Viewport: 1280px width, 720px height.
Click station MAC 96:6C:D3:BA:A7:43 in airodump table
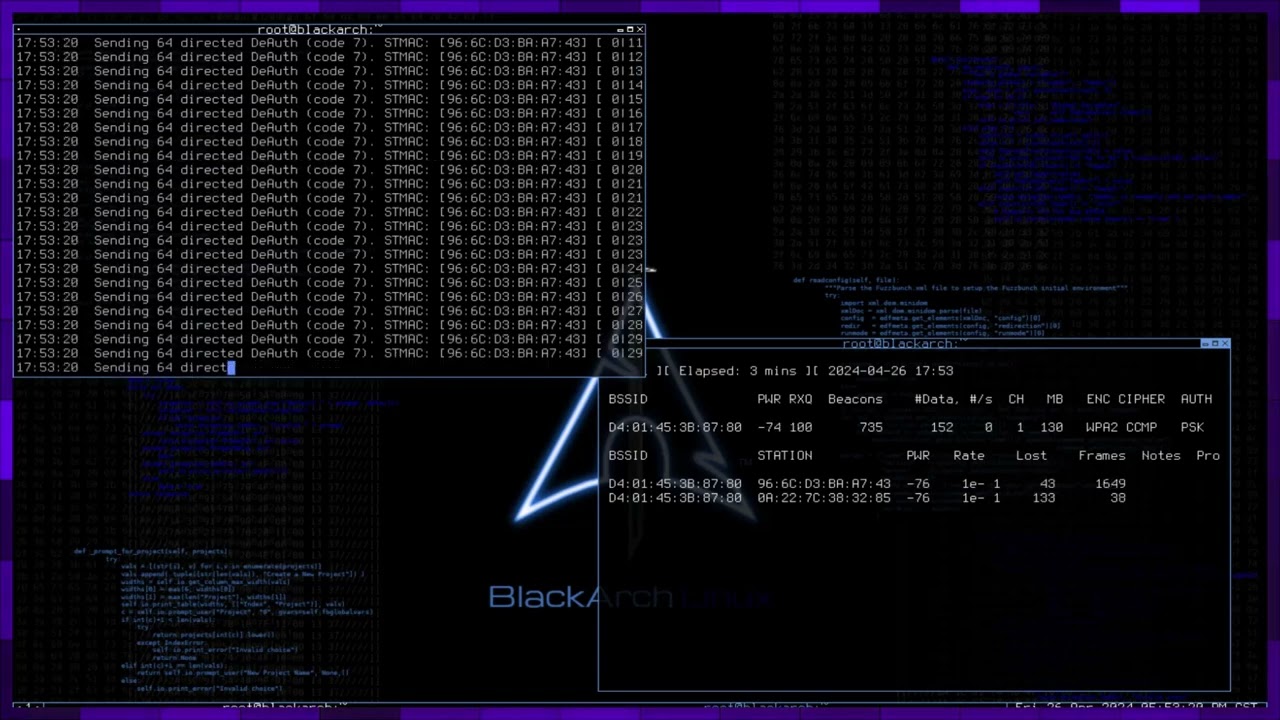point(824,483)
